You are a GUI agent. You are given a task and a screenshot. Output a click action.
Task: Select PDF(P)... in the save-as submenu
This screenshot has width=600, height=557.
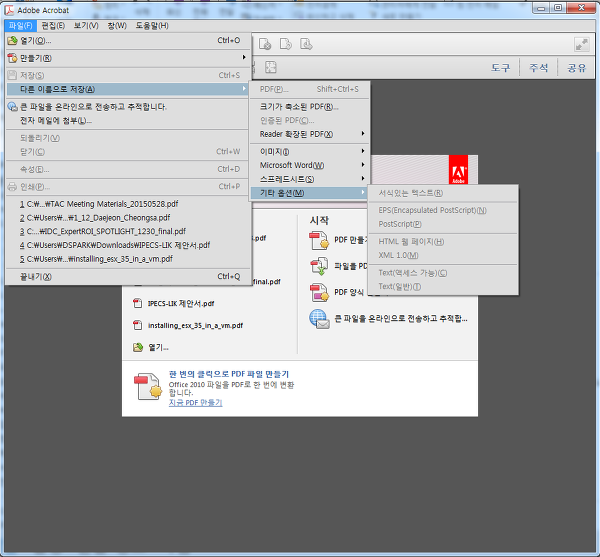[x=310, y=89]
